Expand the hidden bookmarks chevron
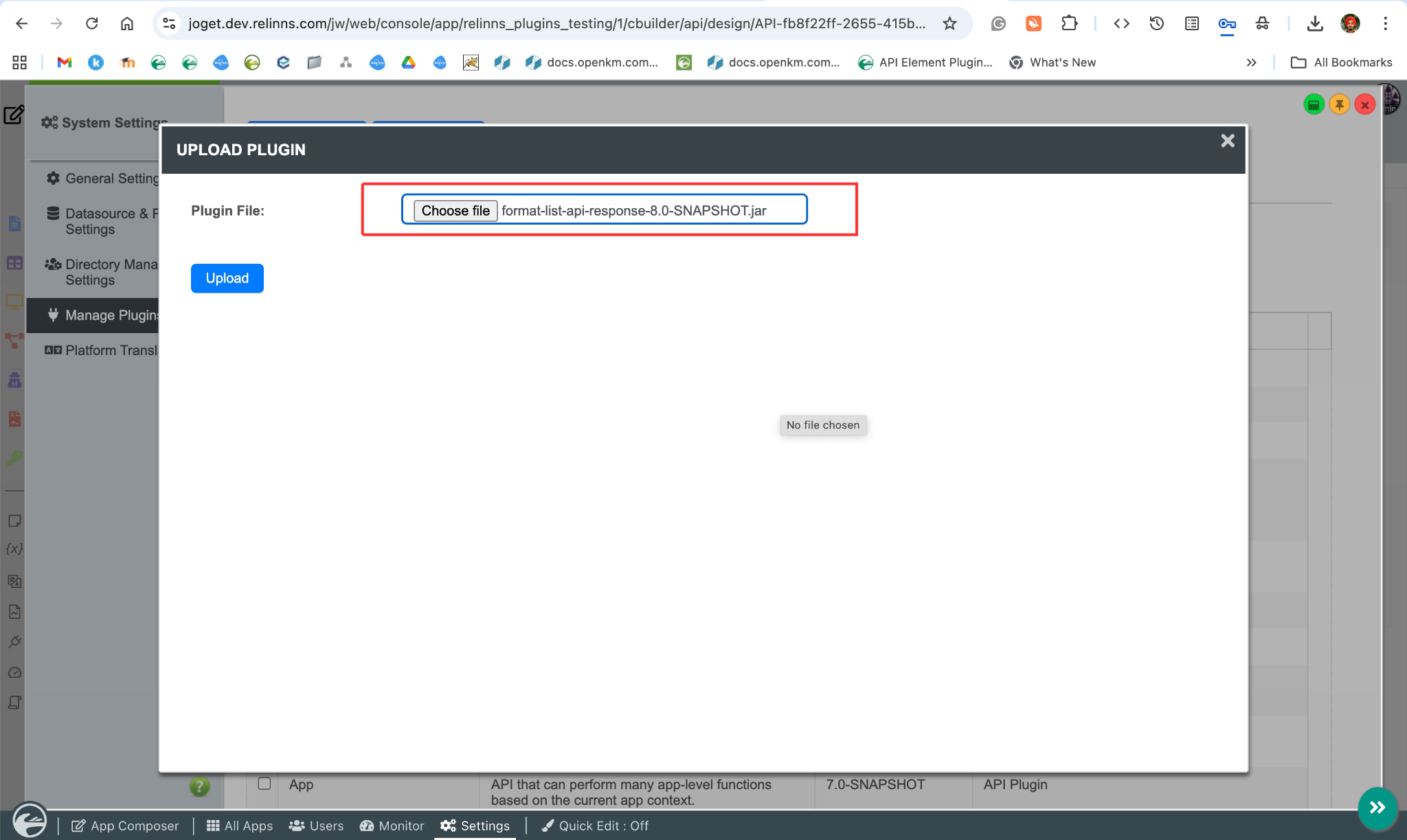The width and height of the screenshot is (1407, 840). (1251, 63)
